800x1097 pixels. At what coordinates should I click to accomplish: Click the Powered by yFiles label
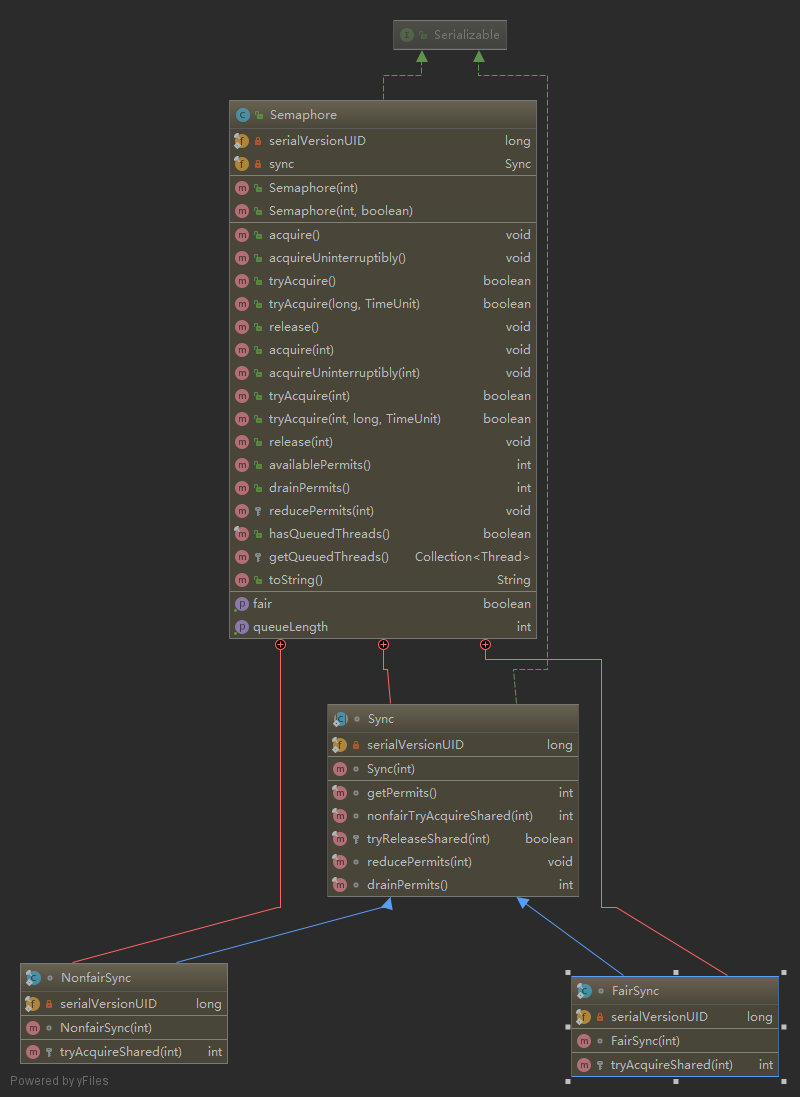click(59, 1081)
